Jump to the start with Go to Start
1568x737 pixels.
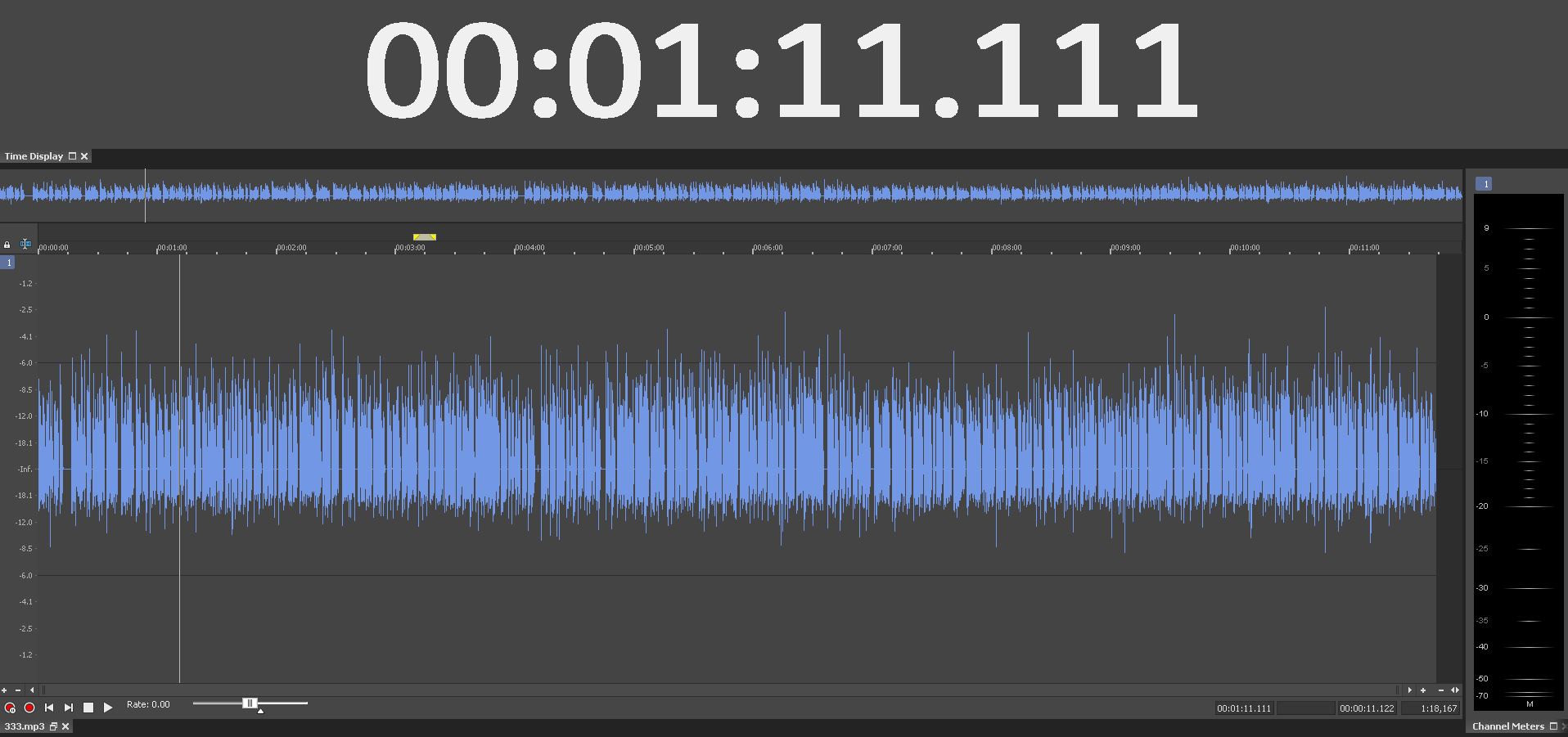tap(49, 708)
